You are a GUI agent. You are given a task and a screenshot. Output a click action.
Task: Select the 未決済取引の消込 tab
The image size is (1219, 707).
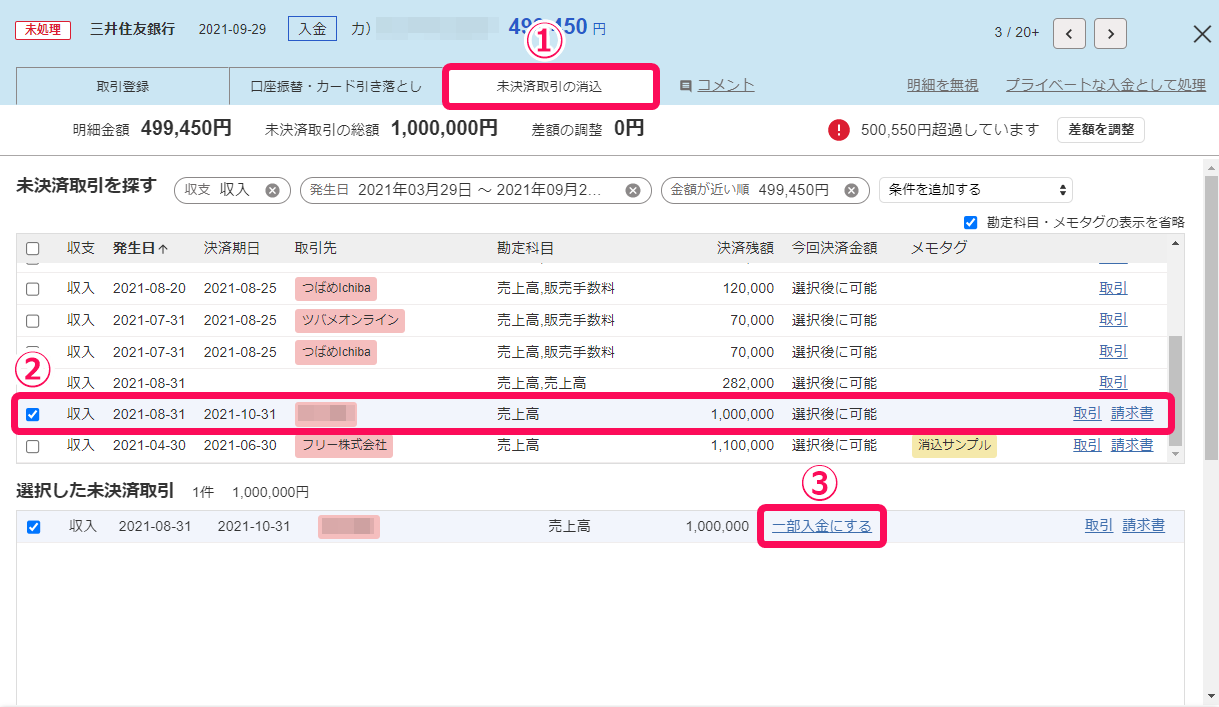coord(550,87)
